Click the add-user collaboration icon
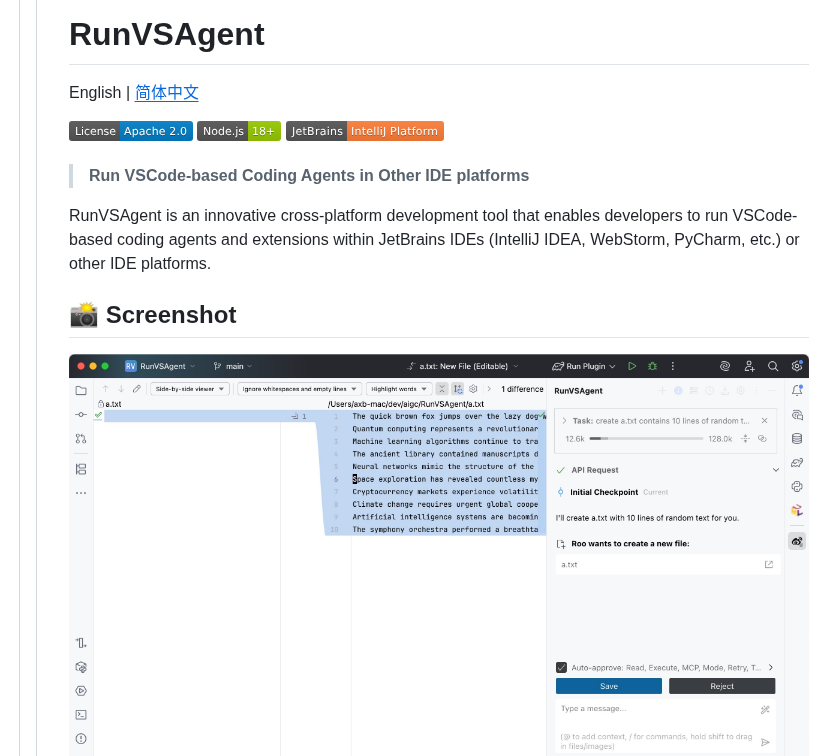The height and width of the screenshot is (756, 834). 749,366
